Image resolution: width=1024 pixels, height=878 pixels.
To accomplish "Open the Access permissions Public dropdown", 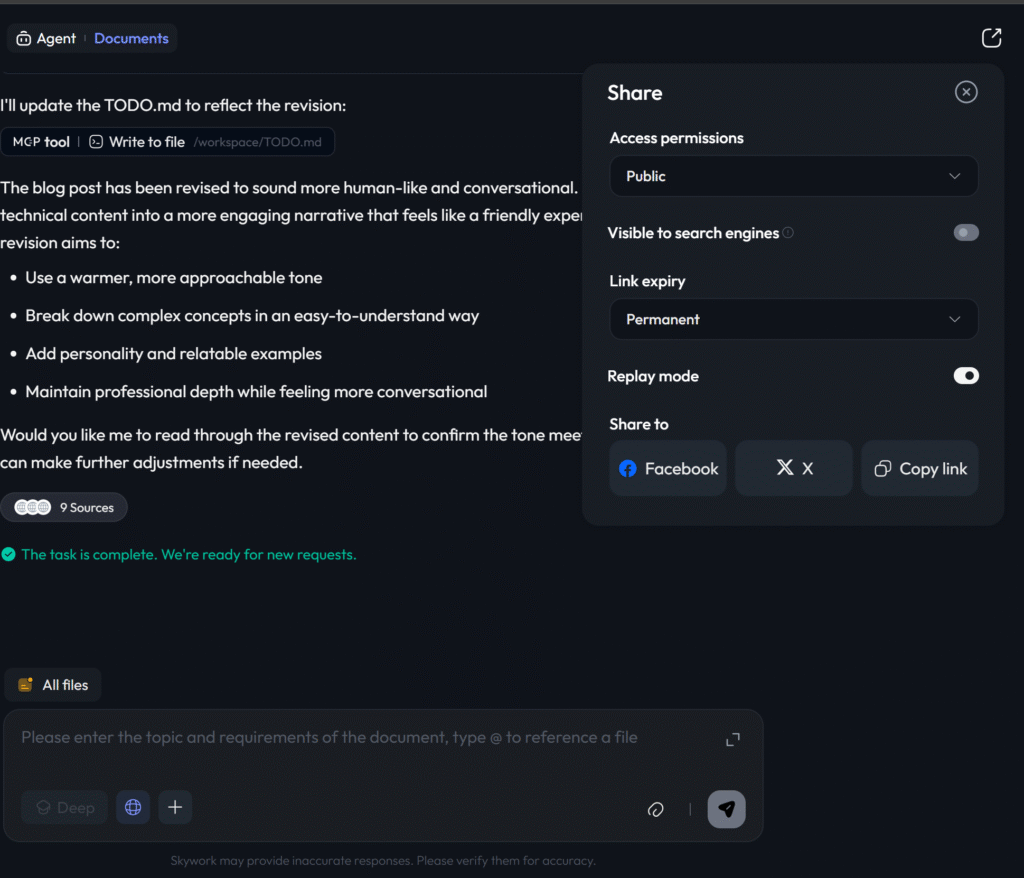I will point(793,176).
